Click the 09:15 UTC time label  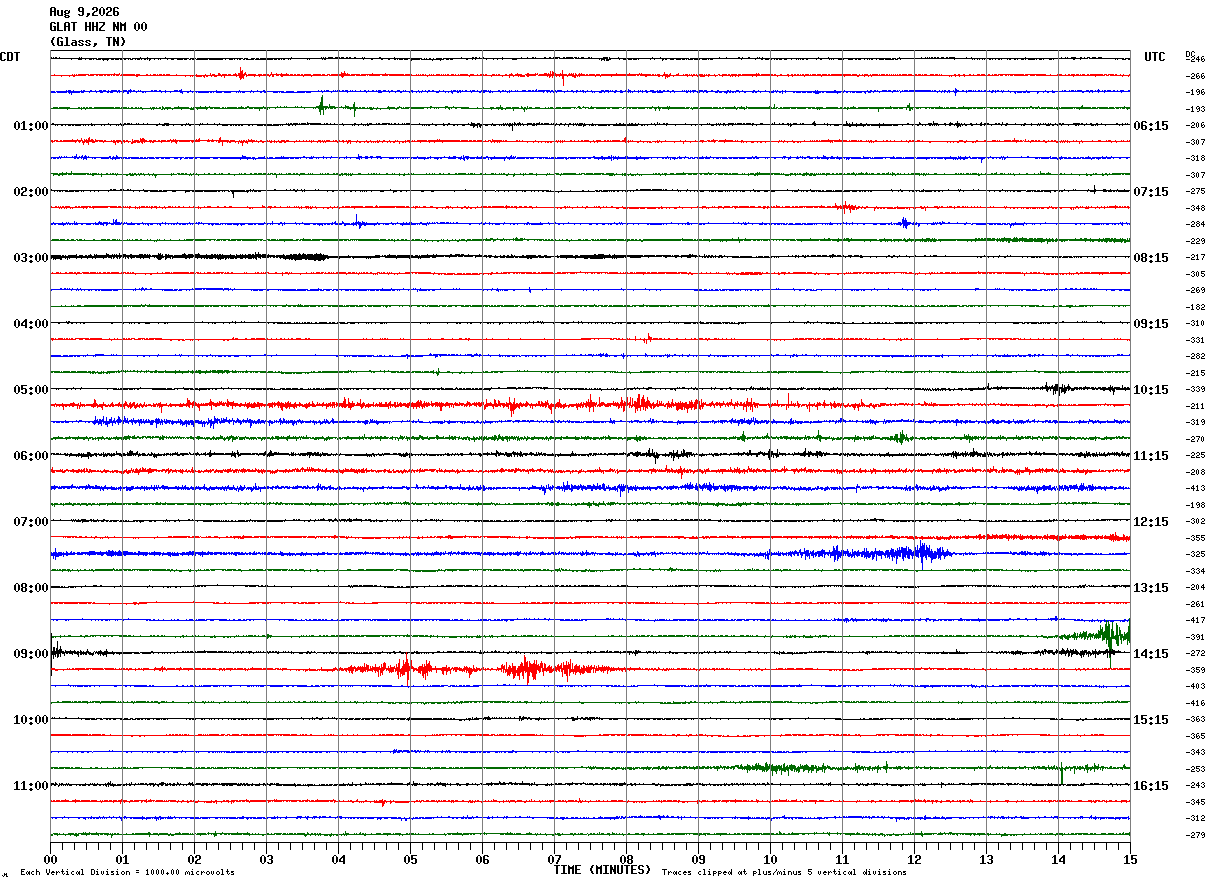click(1151, 324)
